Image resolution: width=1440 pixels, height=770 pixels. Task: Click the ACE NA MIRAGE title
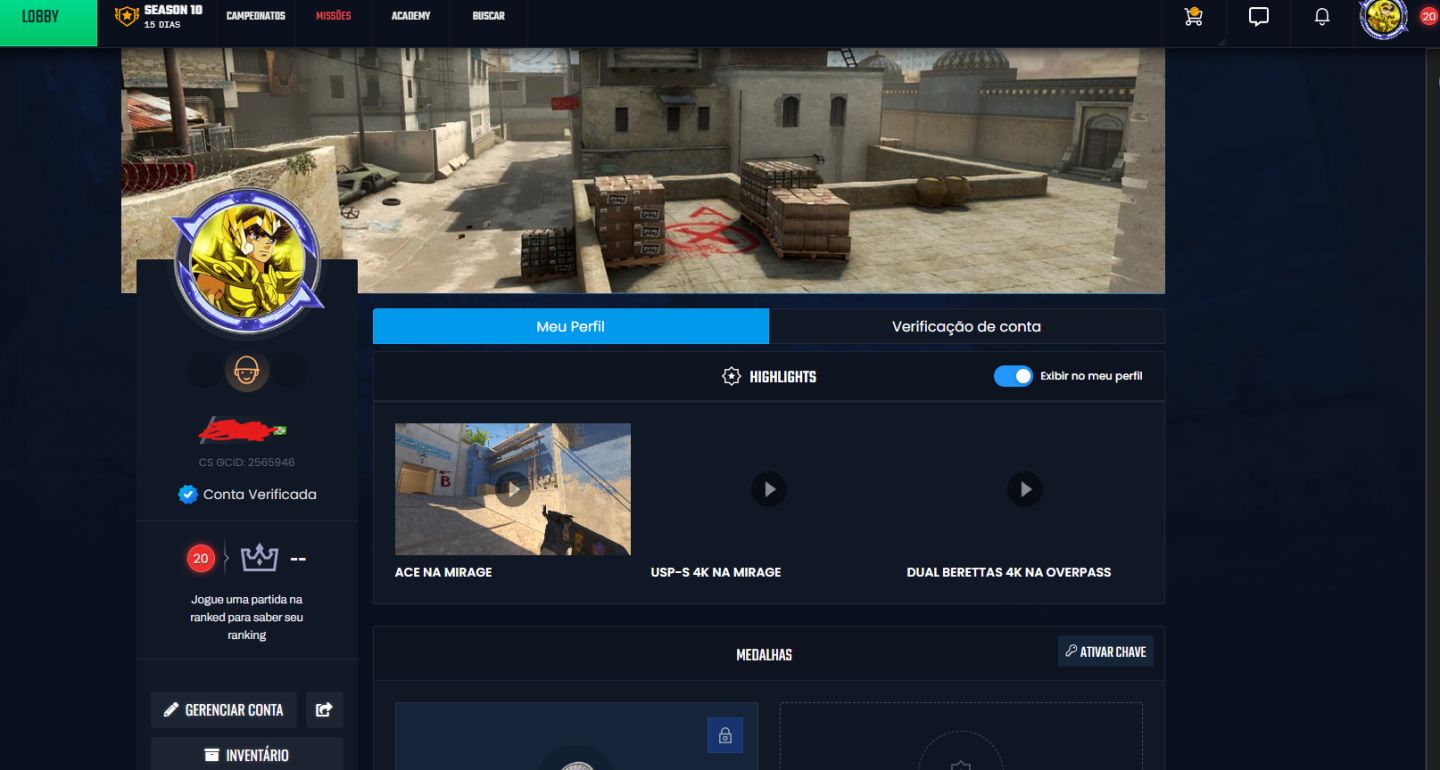click(443, 572)
